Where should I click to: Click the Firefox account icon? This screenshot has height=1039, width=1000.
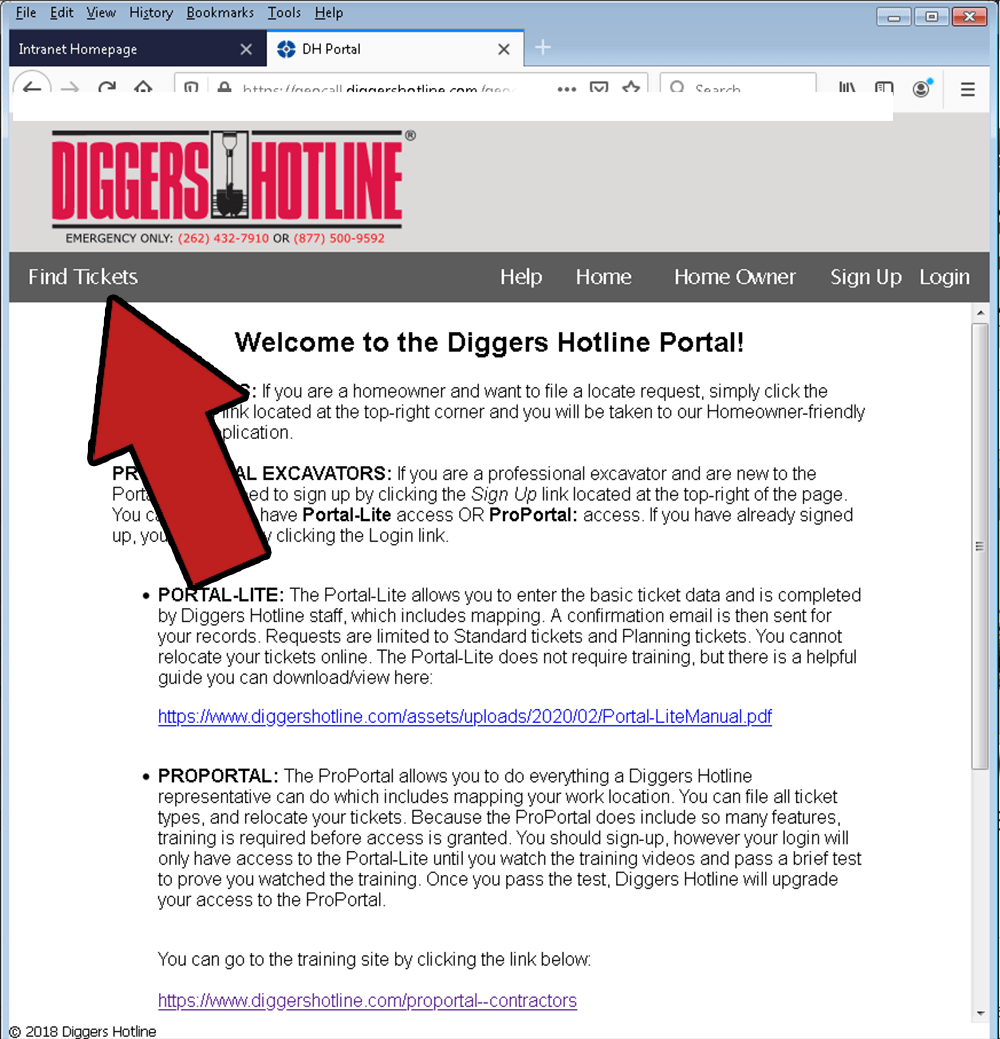(x=921, y=88)
